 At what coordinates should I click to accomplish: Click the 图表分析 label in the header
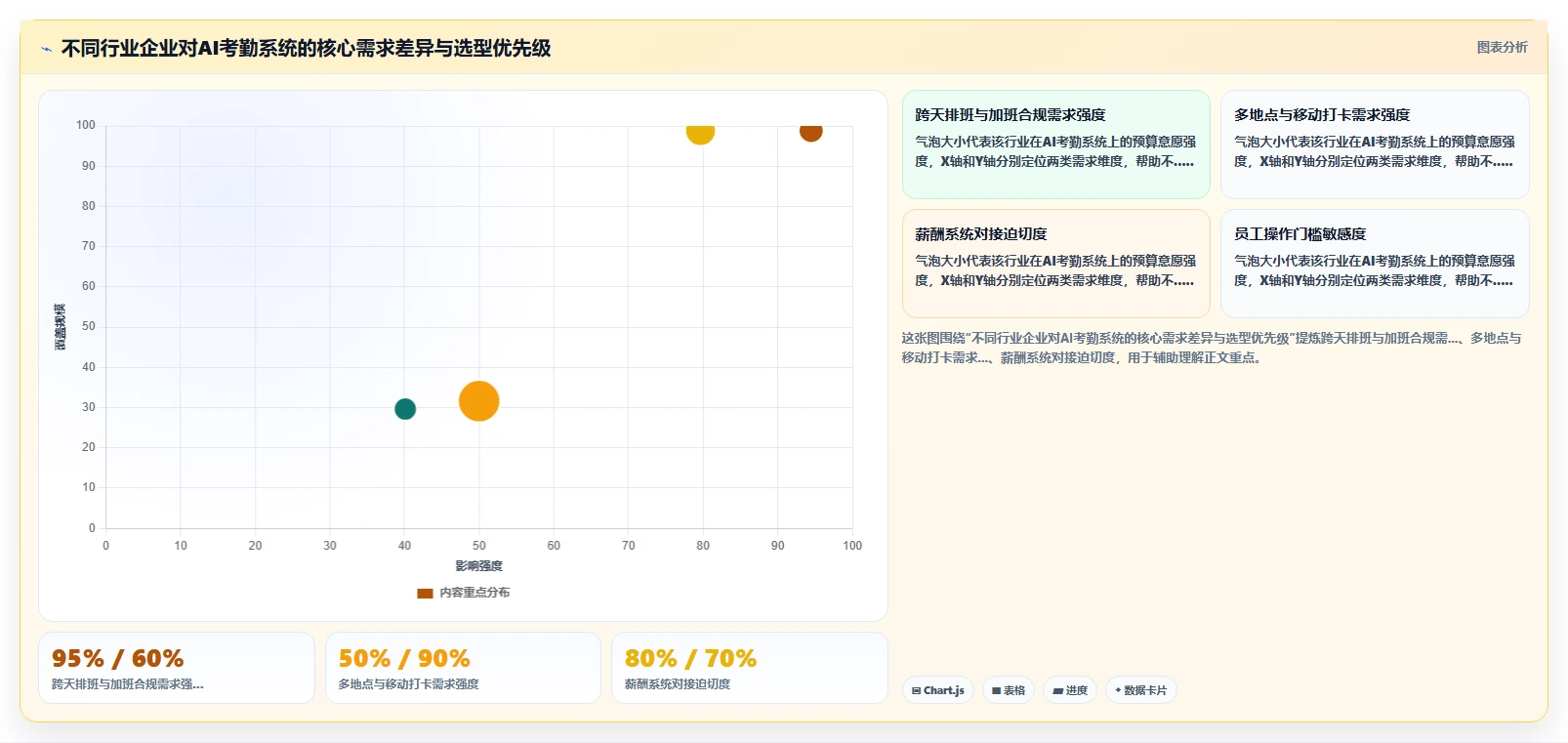coord(1502,47)
